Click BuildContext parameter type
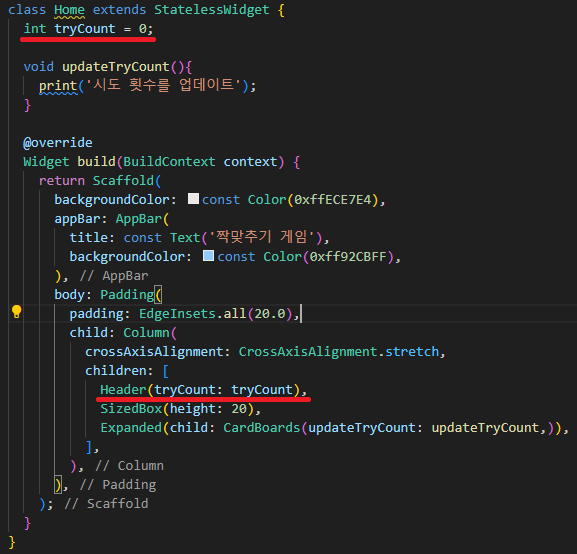The image size is (577, 554). pos(169,162)
